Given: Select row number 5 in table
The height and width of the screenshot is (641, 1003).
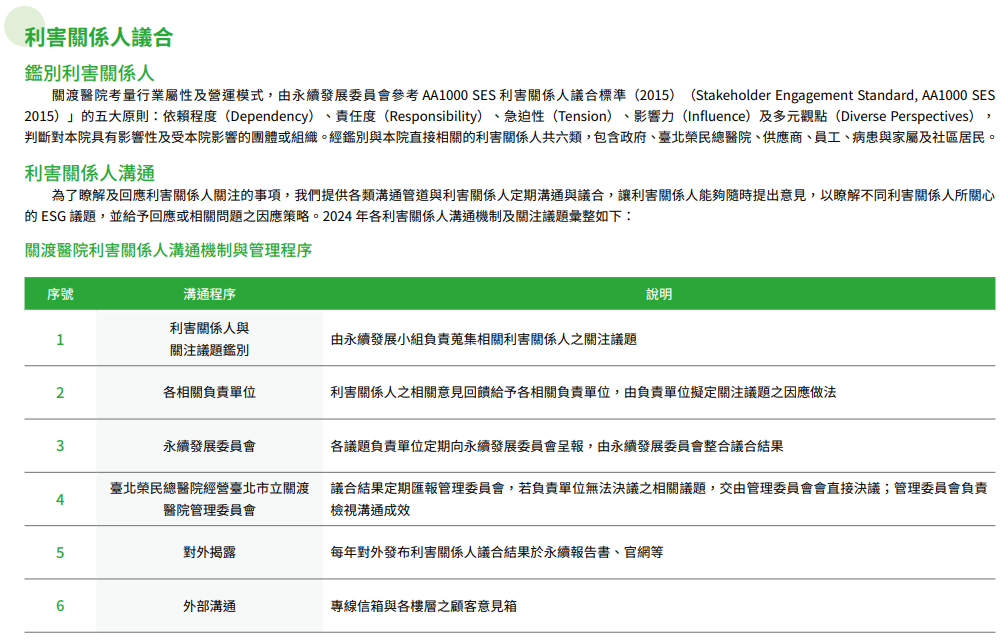Looking at the screenshot, I should (60, 553).
